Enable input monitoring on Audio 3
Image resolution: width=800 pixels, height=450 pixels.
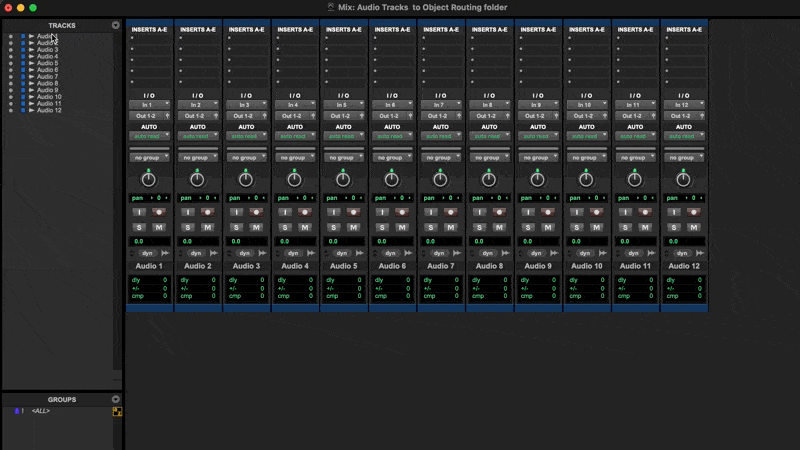237,212
